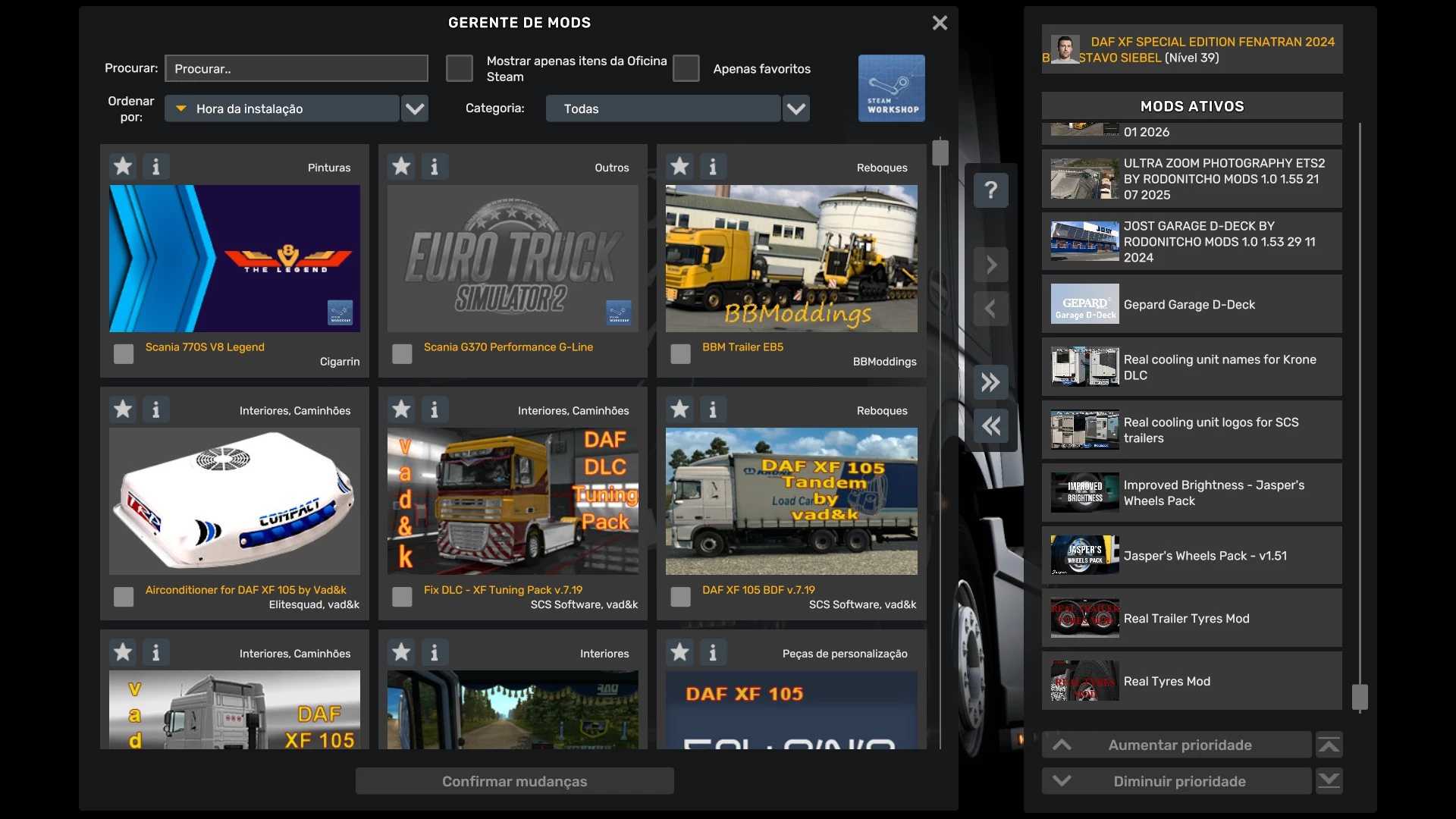Open the Categoria dropdown arrow
This screenshot has width=1456, height=819.
click(x=795, y=108)
